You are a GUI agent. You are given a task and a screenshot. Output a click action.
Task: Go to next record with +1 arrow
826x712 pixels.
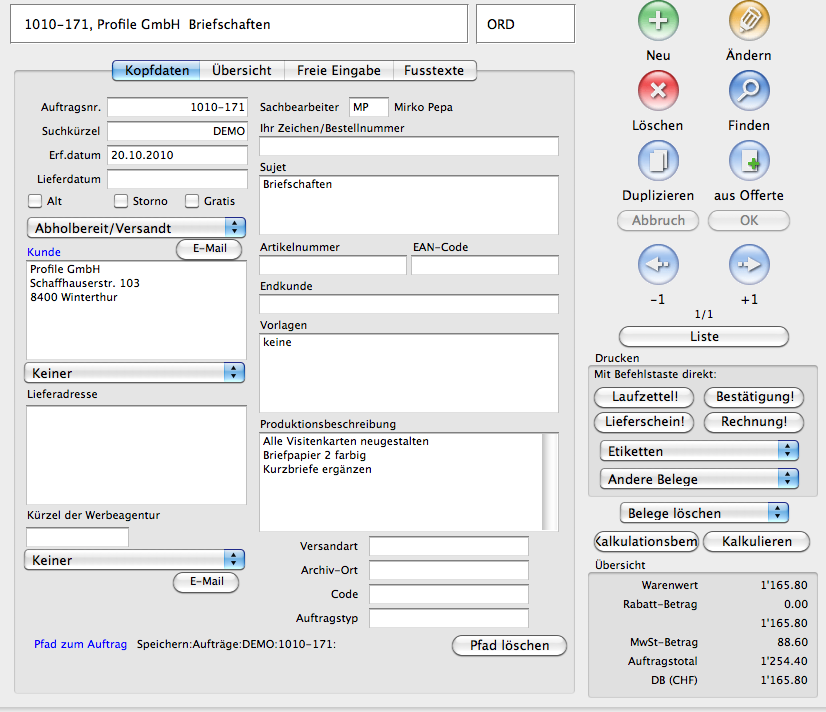click(748, 265)
